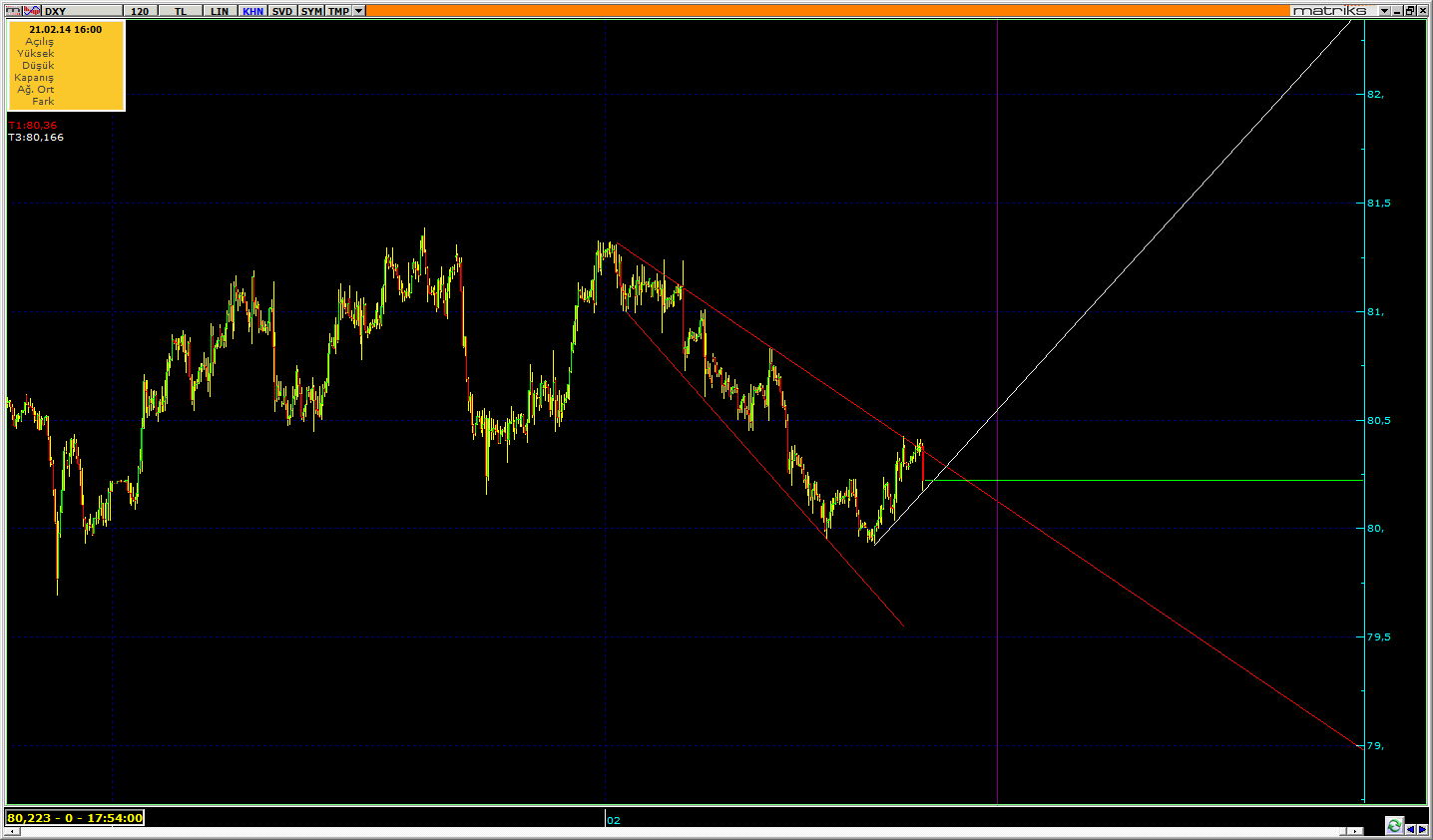Click the red T1:80,36 value

click(33, 126)
